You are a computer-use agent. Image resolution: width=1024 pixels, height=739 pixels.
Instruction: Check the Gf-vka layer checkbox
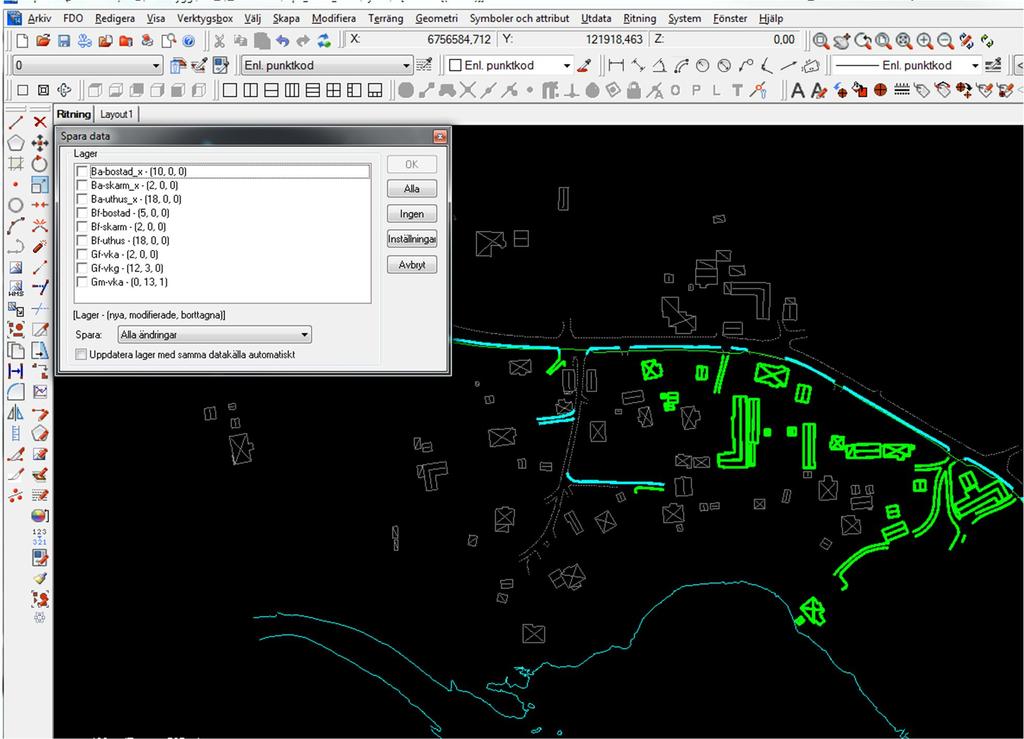[x=82, y=255]
